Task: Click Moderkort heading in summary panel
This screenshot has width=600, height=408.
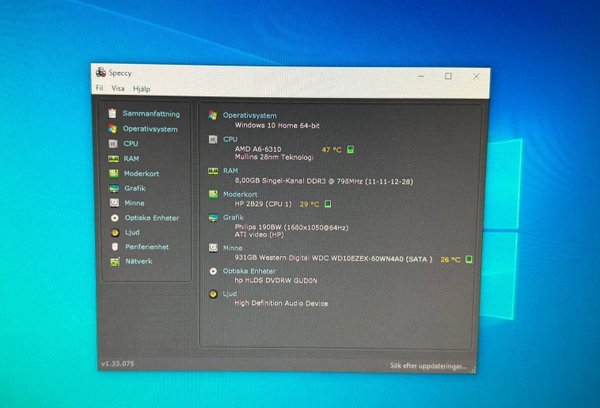Action: pos(240,194)
